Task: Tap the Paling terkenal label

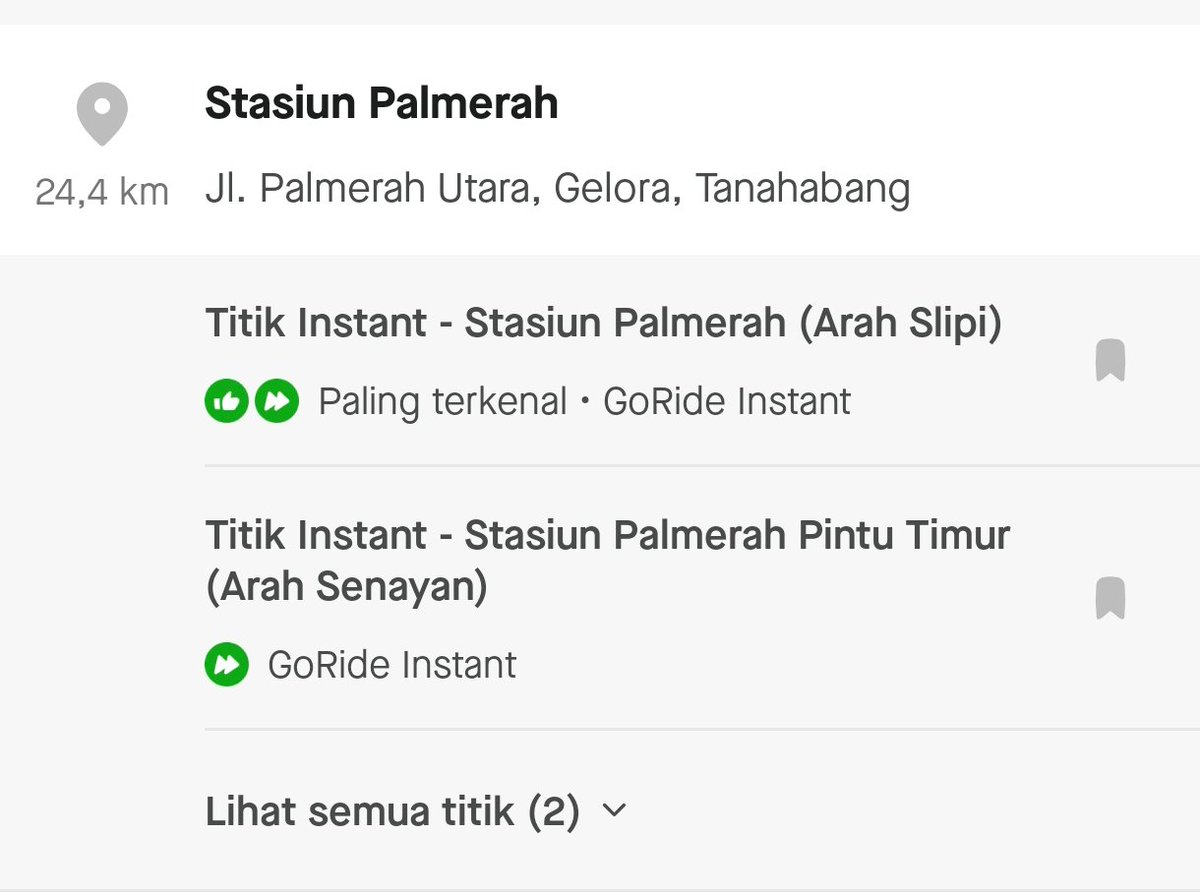Action: (x=442, y=402)
